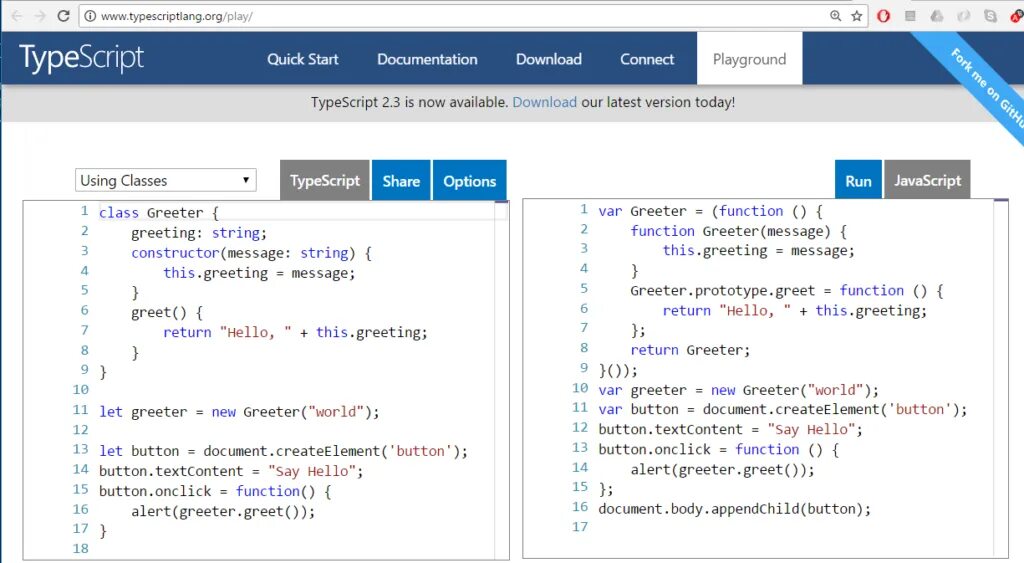Click the Download link in the announcement banner
This screenshot has height=563, width=1024.
pos(545,103)
